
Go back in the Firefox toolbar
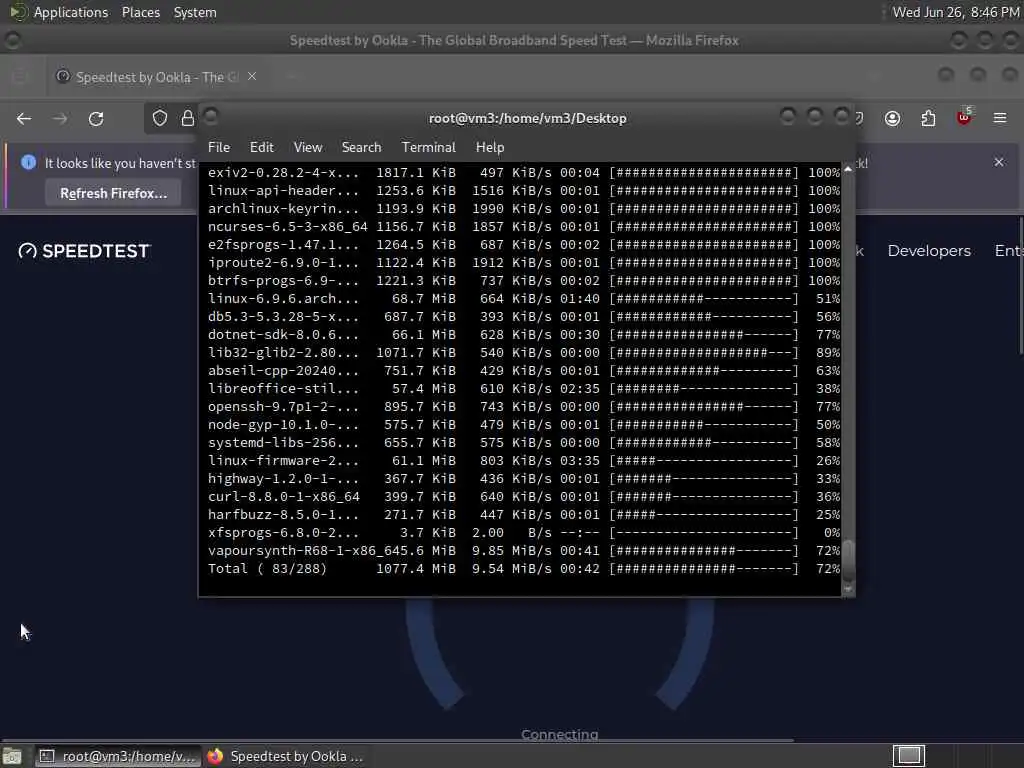(24, 119)
